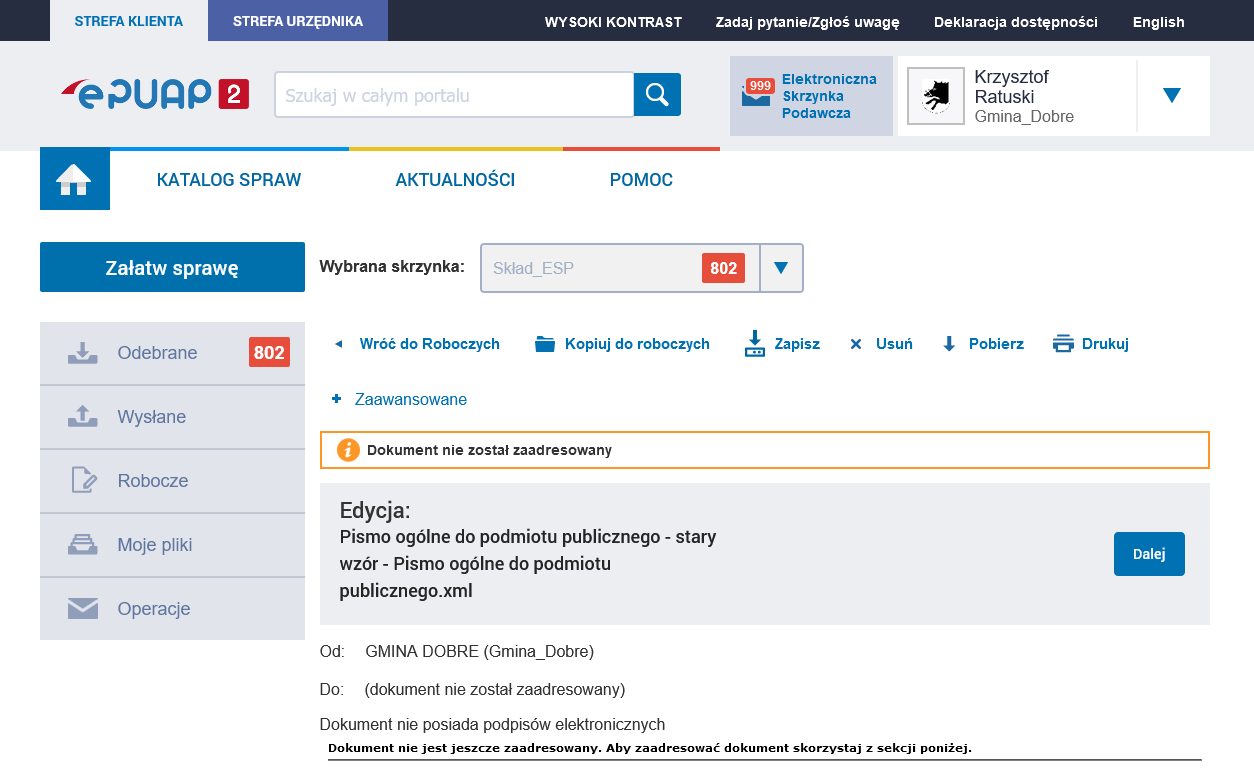Click the Pobierz download arrow
The height and width of the screenshot is (771, 1254).
949,344
